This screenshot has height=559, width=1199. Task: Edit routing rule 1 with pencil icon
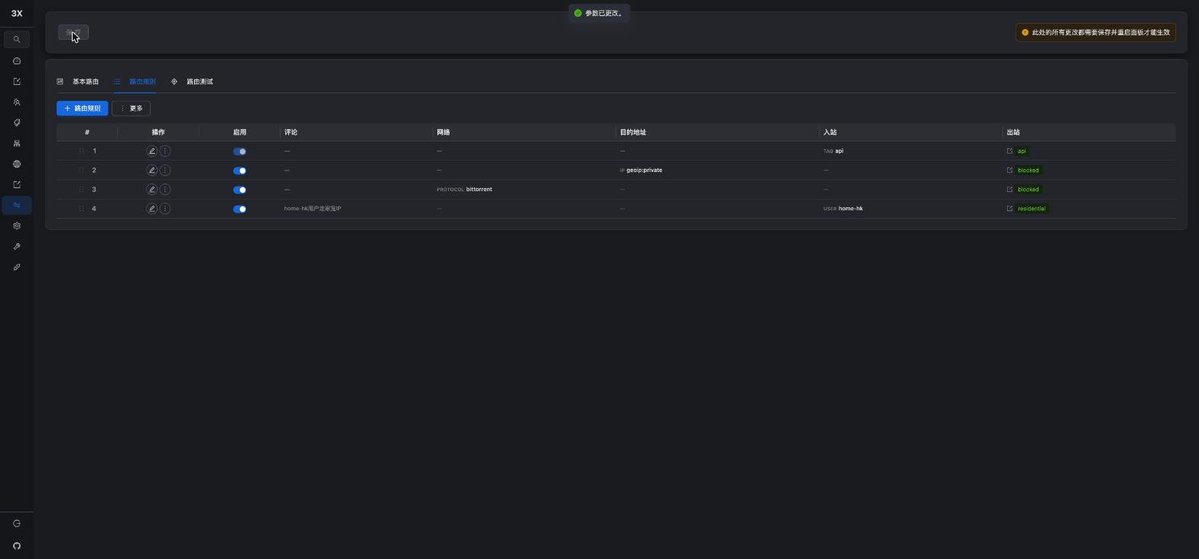pos(151,151)
